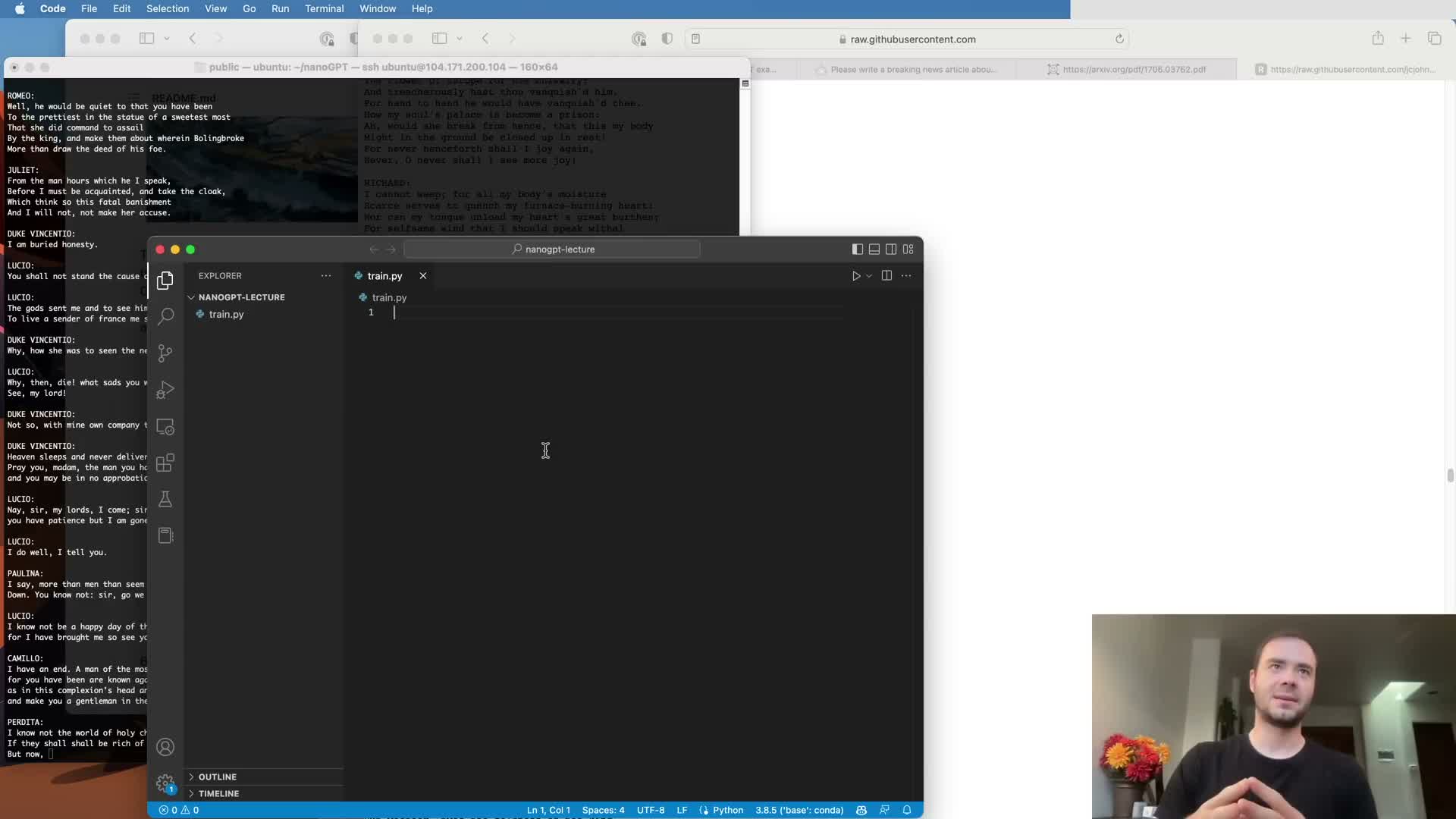Viewport: 1456px width, 819px height.
Task: Click the Manage gear icon
Action: pyautogui.click(x=165, y=783)
